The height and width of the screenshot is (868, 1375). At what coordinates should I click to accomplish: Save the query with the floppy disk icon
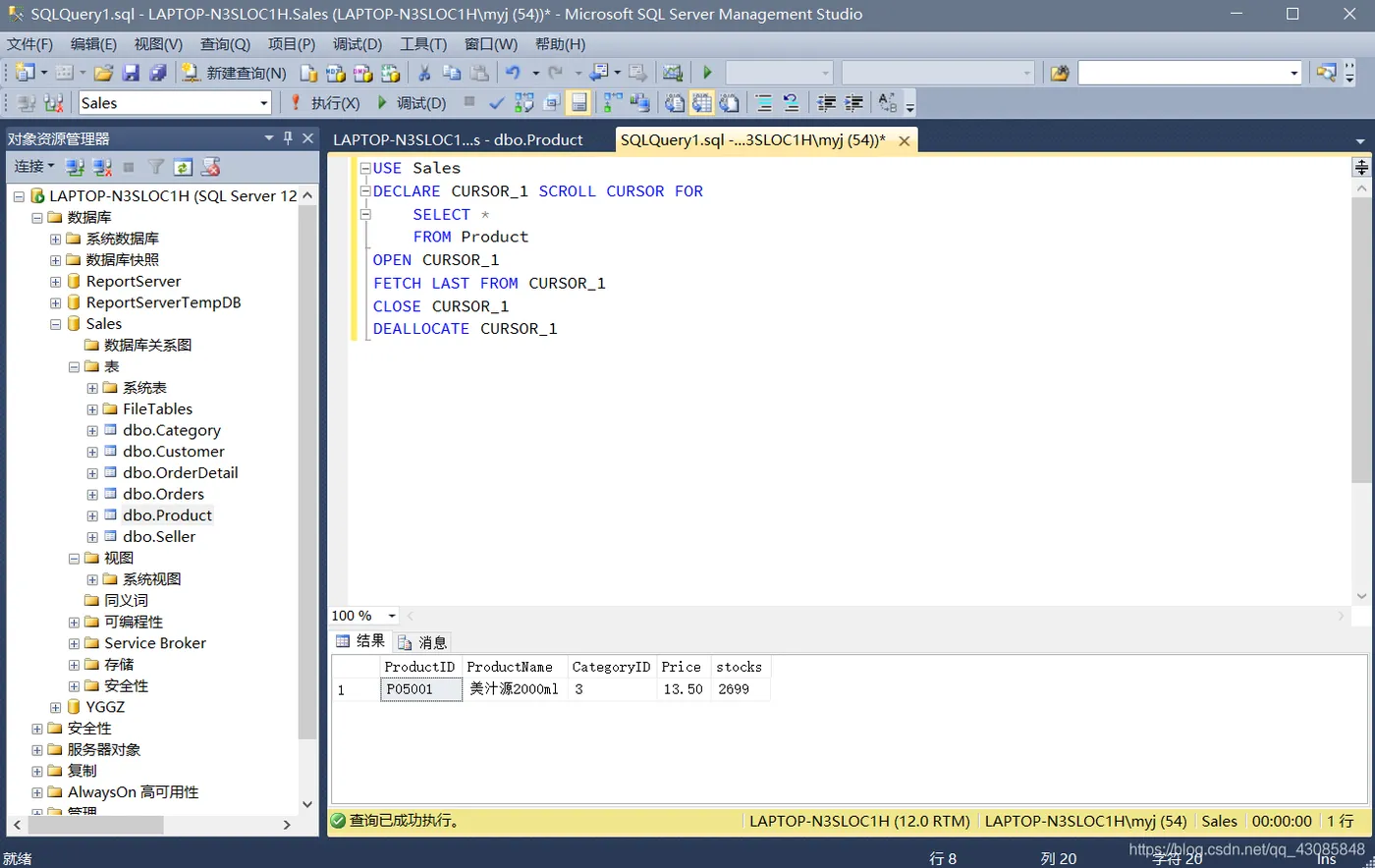[x=131, y=73]
